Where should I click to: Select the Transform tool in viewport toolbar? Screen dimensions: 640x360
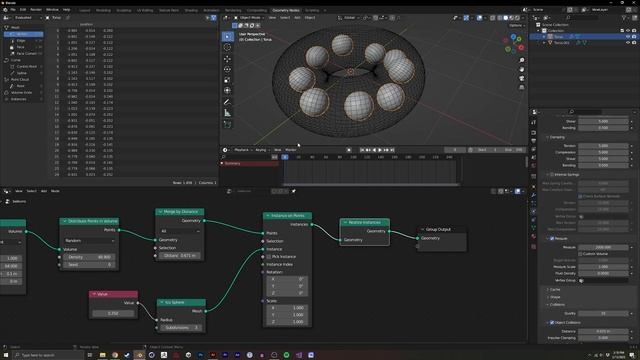coord(227,91)
